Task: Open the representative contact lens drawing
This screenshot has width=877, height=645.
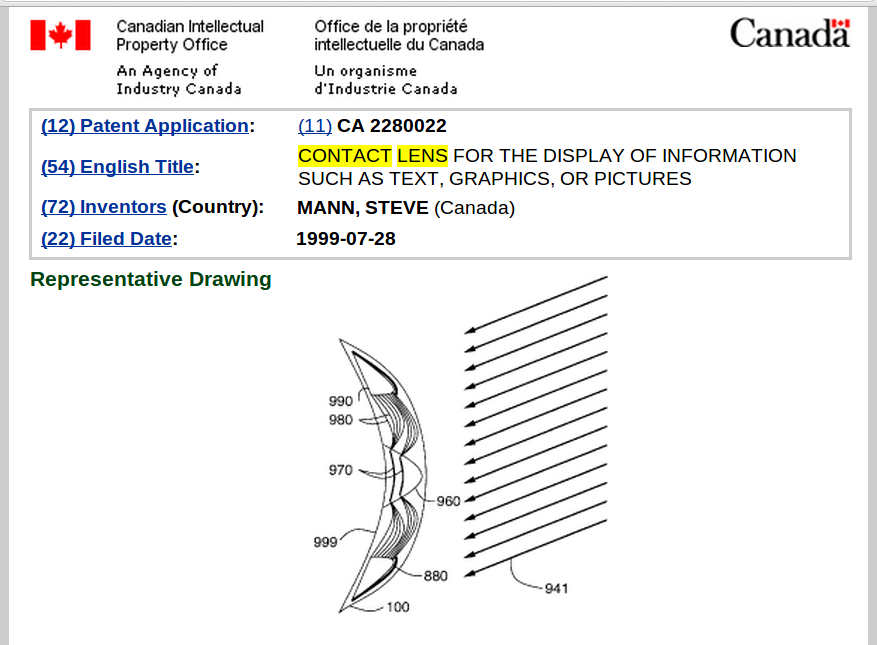Action: [459, 445]
